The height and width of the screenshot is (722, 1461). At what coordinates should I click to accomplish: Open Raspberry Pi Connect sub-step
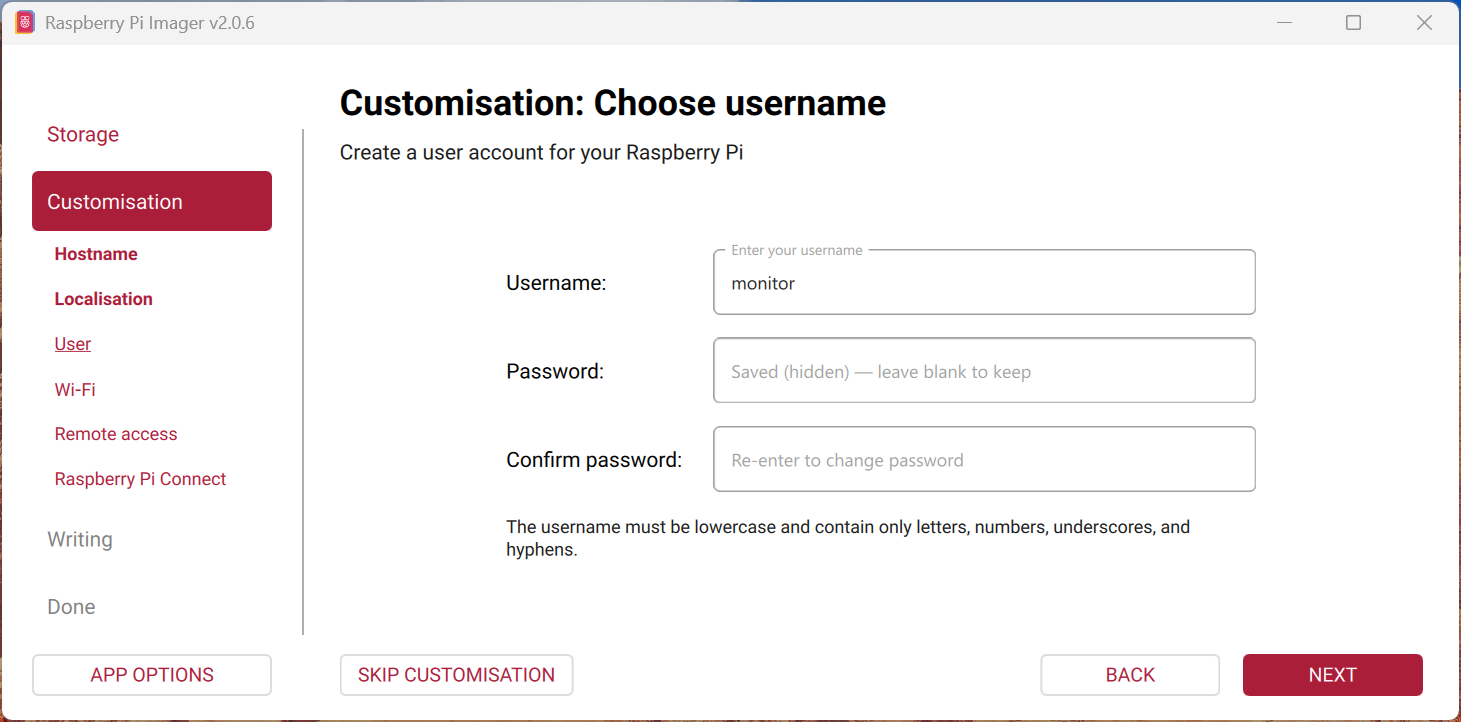point(141,479)
